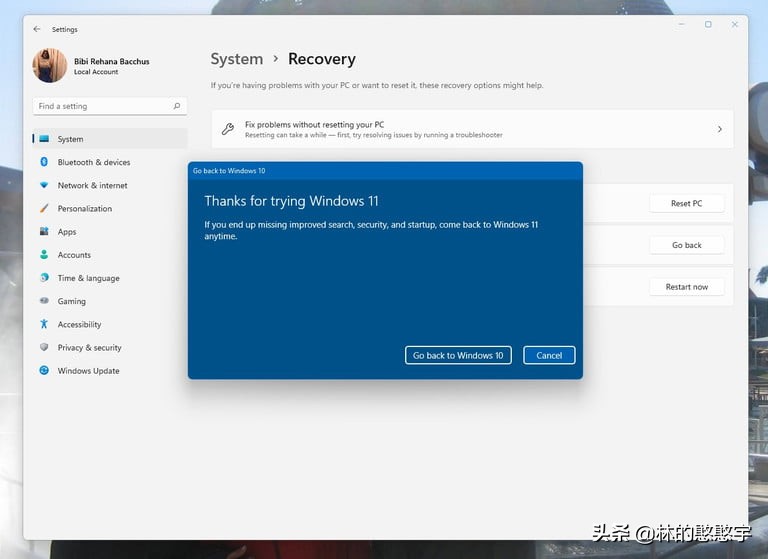The height and width of the screenshot is (559, 768).
Task: Cancel the rollback dialog
Action: (x=549, y=355)
